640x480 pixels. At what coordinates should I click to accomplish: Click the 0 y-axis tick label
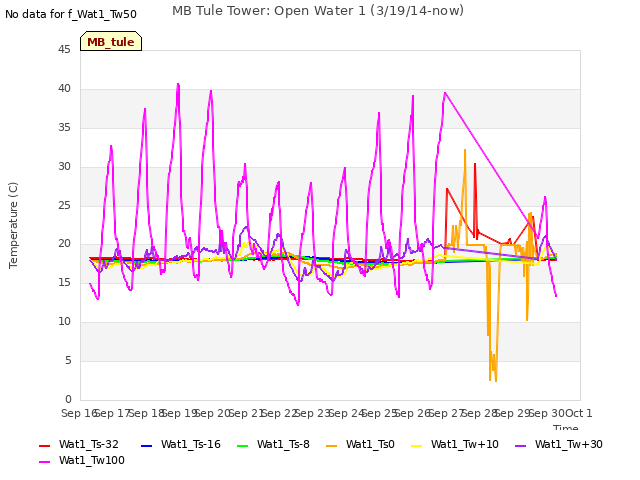(x=68, y=399)
